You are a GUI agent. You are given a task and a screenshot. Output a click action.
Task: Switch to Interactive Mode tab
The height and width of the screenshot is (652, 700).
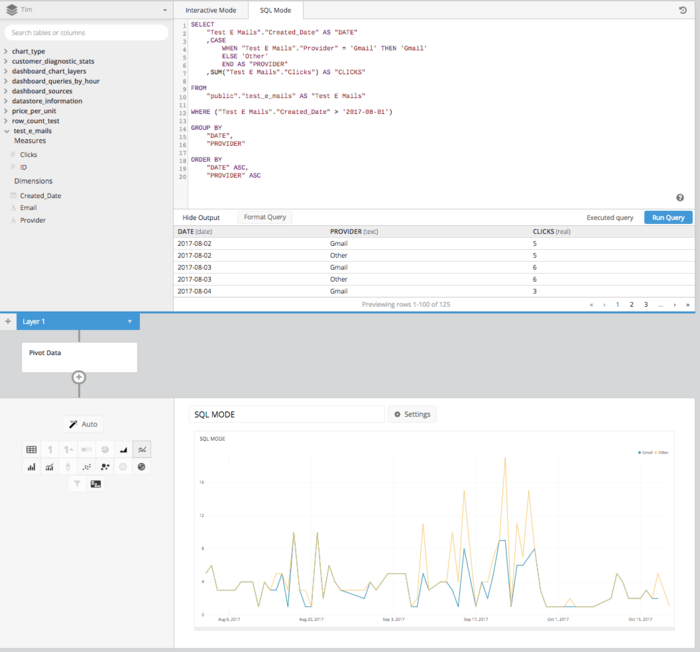(x=210, y=10)
